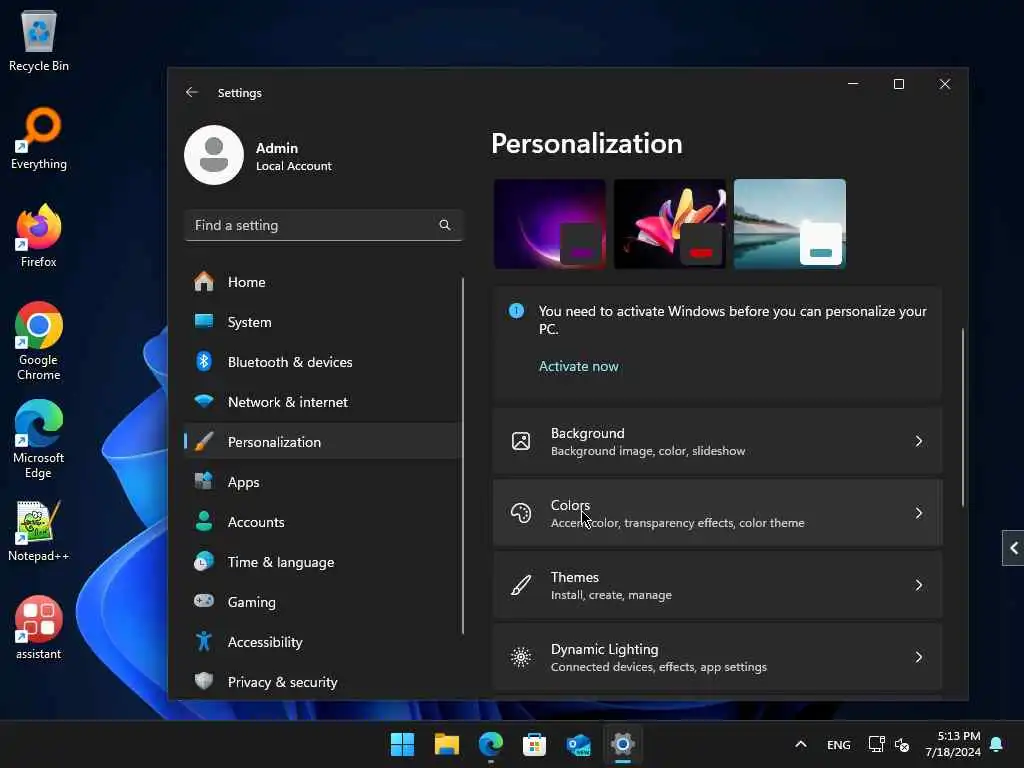Click the ENG language indicator
This screenshot has width=1024, height=768.
839,744
